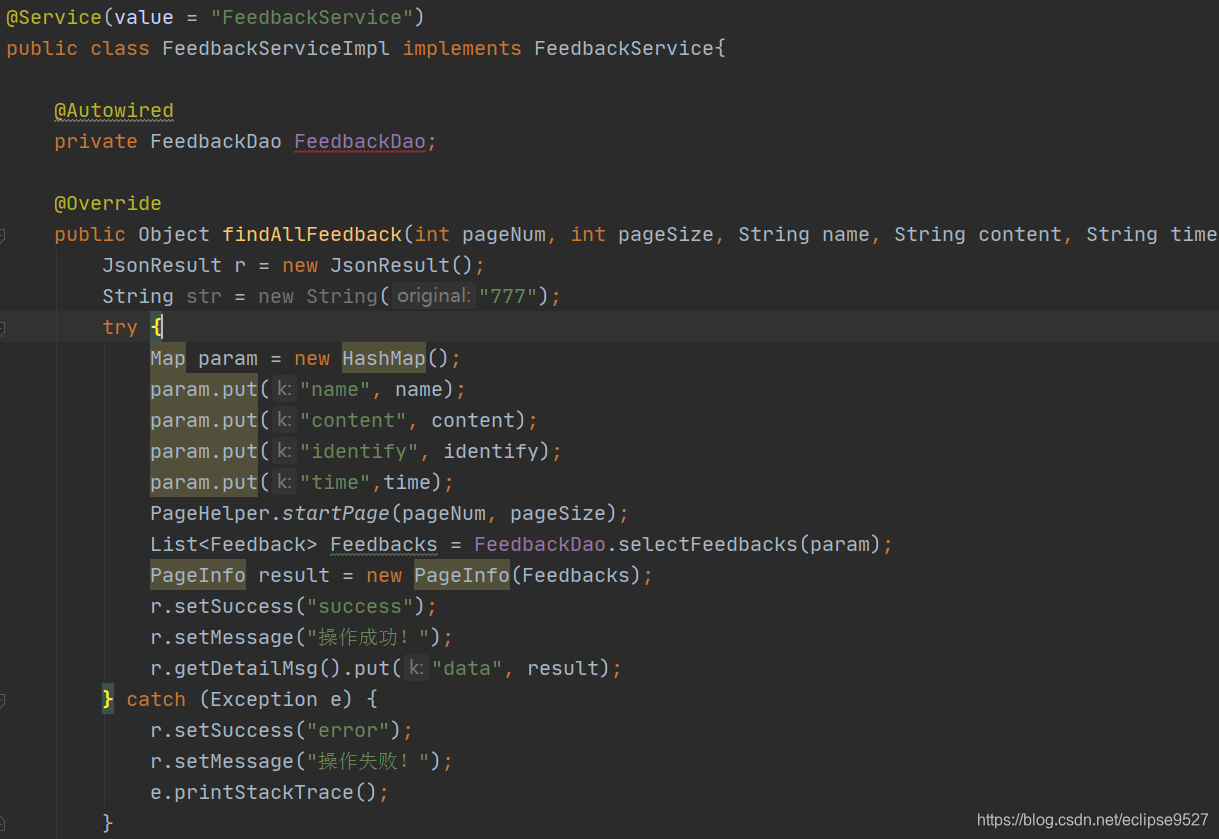The height and width of the screenshot is (839, 1219).
Task: Click the @Override annotation
Action: 108,203
